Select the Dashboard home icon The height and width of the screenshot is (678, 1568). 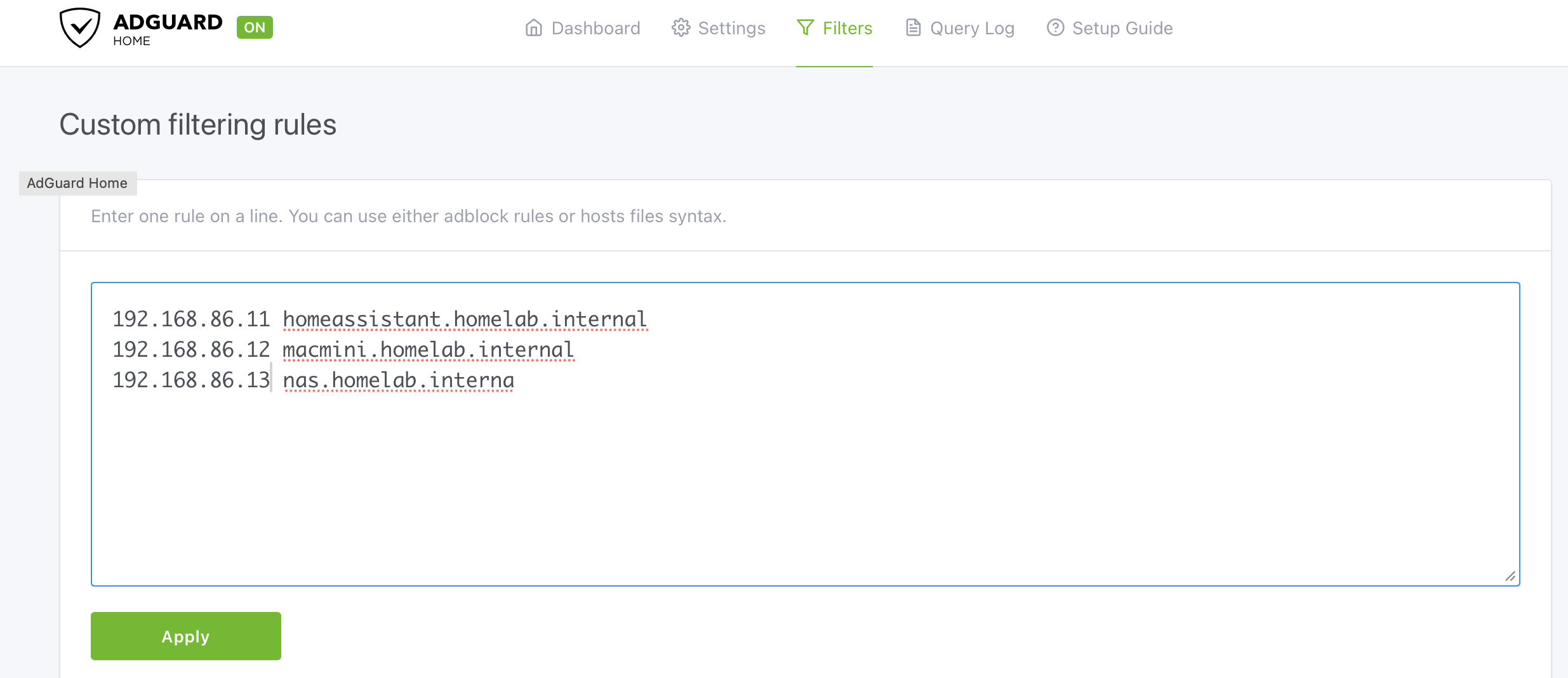pos(533,27)
